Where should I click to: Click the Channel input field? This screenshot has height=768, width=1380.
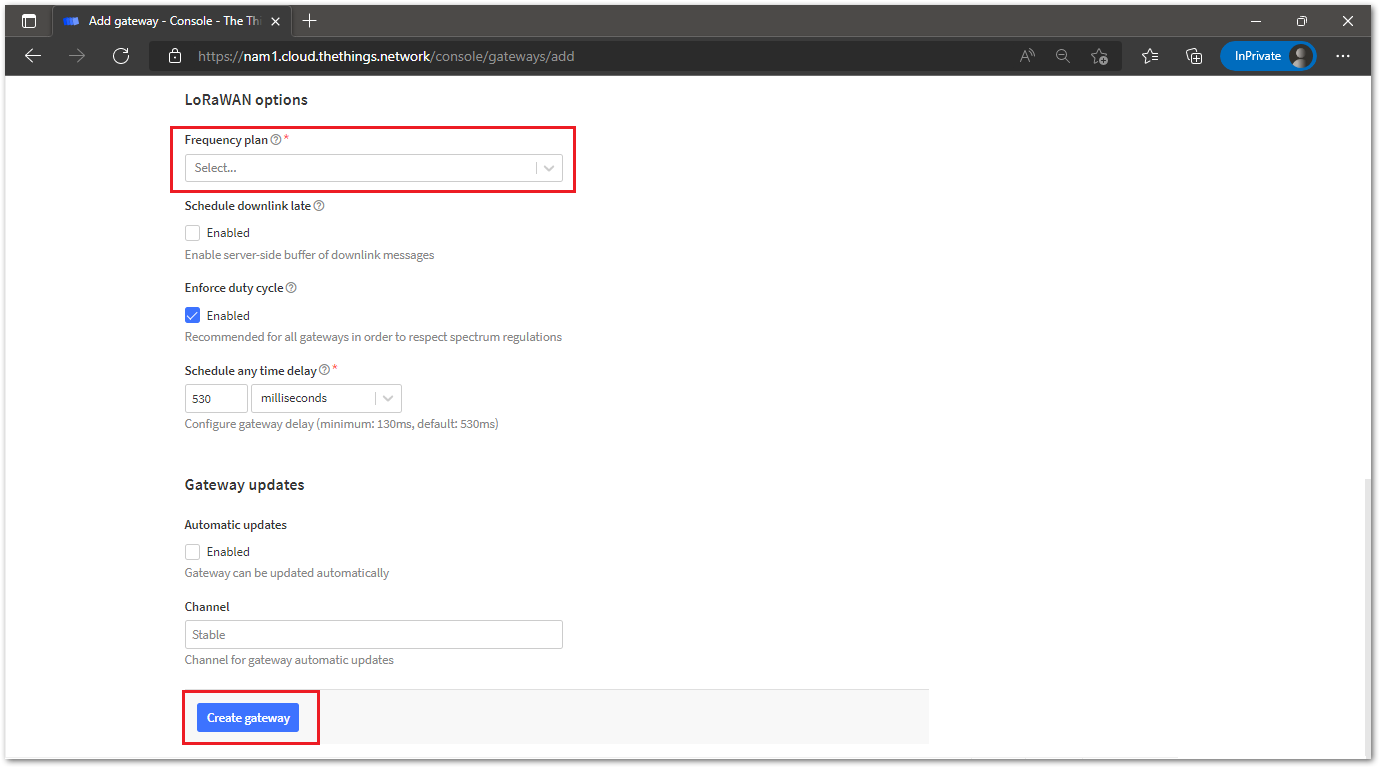(x=374, y=635)
